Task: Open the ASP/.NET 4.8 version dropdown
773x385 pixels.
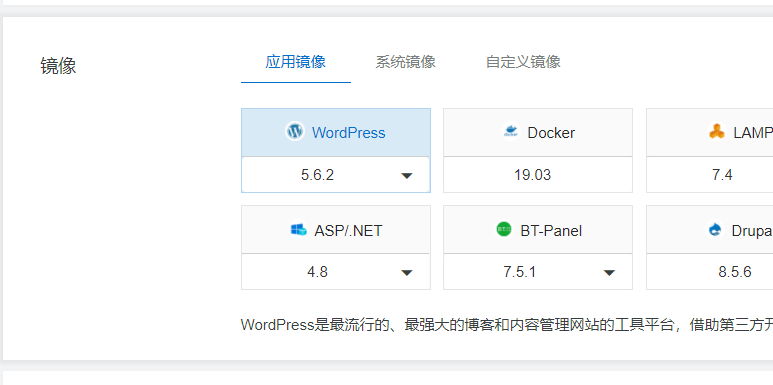Action: 336,272
